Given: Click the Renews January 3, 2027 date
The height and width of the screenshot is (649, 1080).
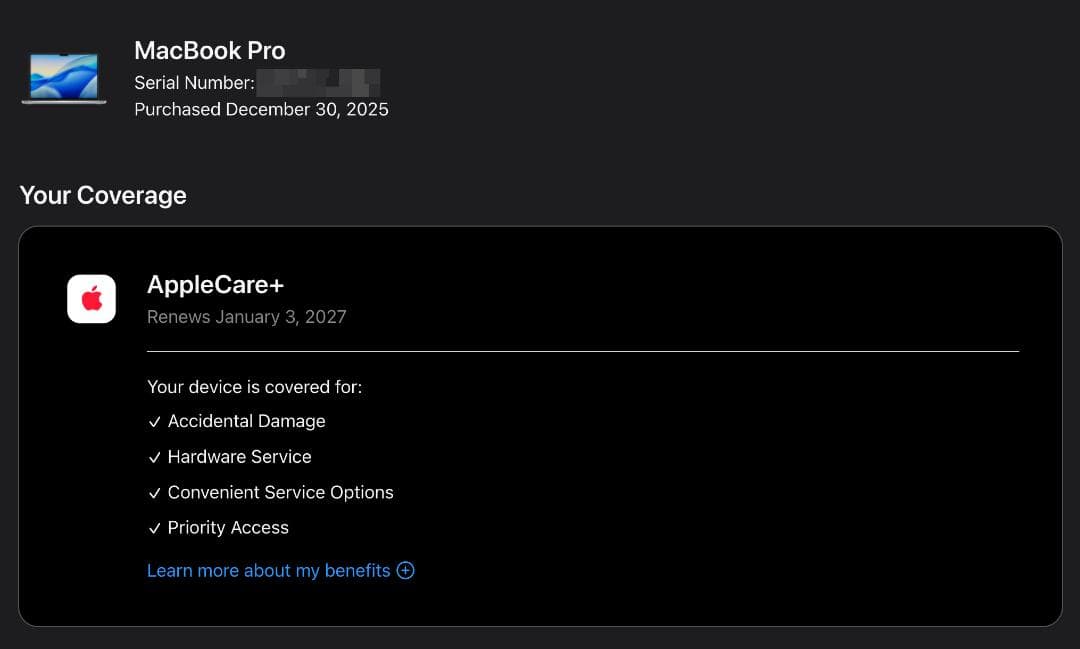Looking at the screenshot, I should coord(247,317).
